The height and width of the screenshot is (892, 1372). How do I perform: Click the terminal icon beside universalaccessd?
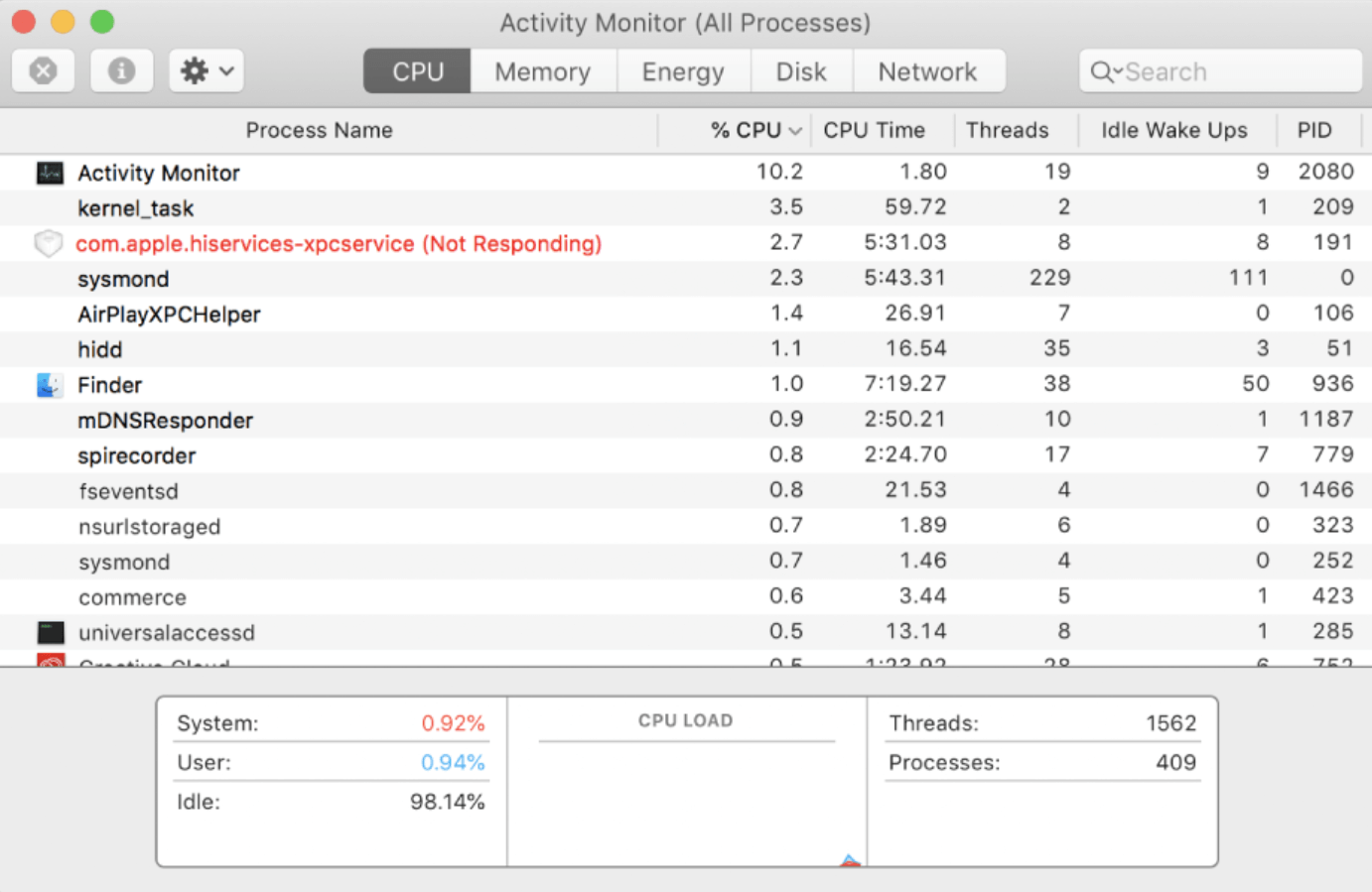coord(49,632)
